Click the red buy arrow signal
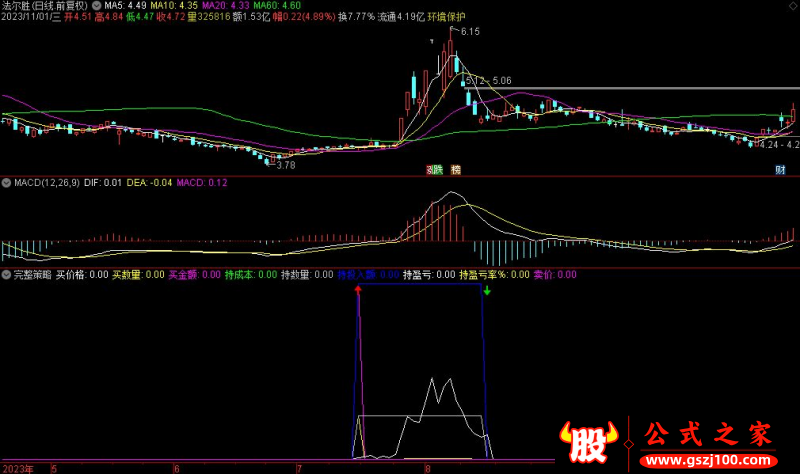Screen dimensions: 800x474 (358, 291)
